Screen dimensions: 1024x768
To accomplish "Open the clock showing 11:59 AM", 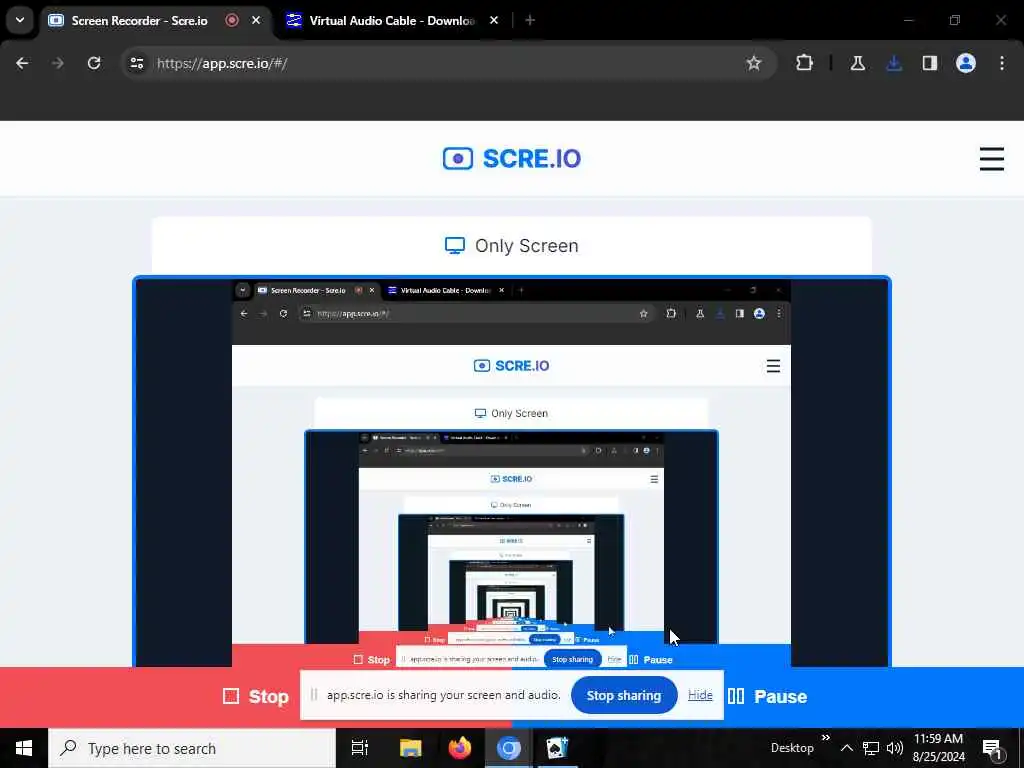I will [938, 748].
